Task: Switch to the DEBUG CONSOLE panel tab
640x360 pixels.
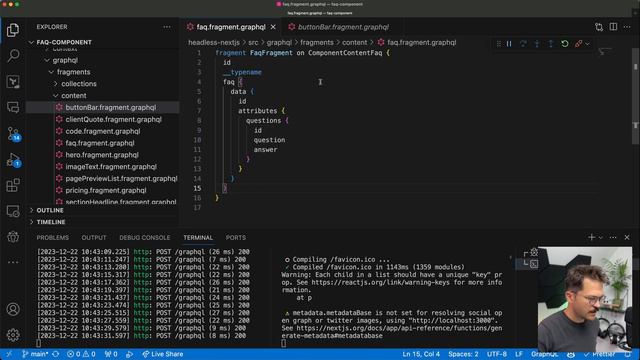Action: point(144,238)
